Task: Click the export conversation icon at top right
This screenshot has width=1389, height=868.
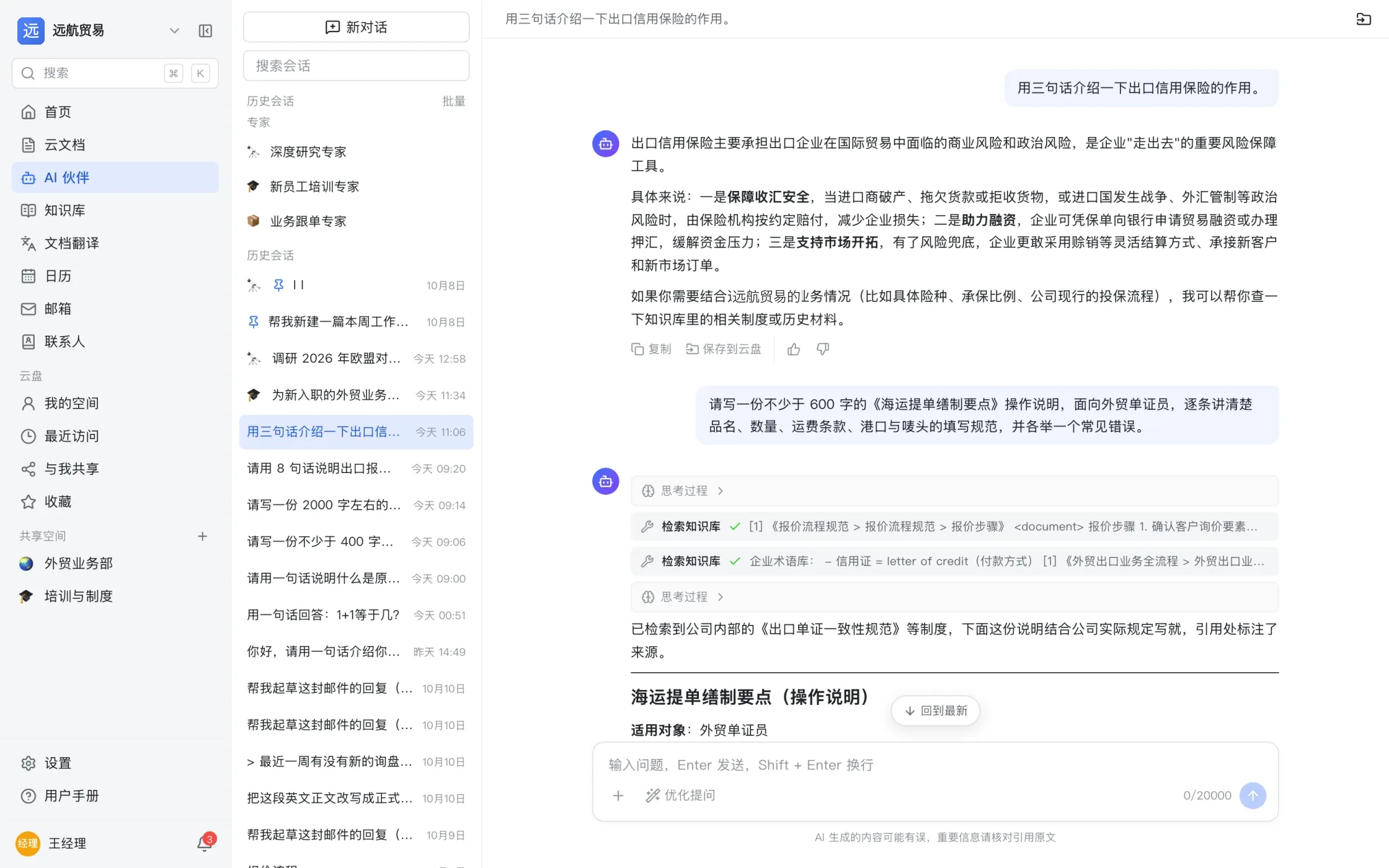Action: tap(1364, 19)
